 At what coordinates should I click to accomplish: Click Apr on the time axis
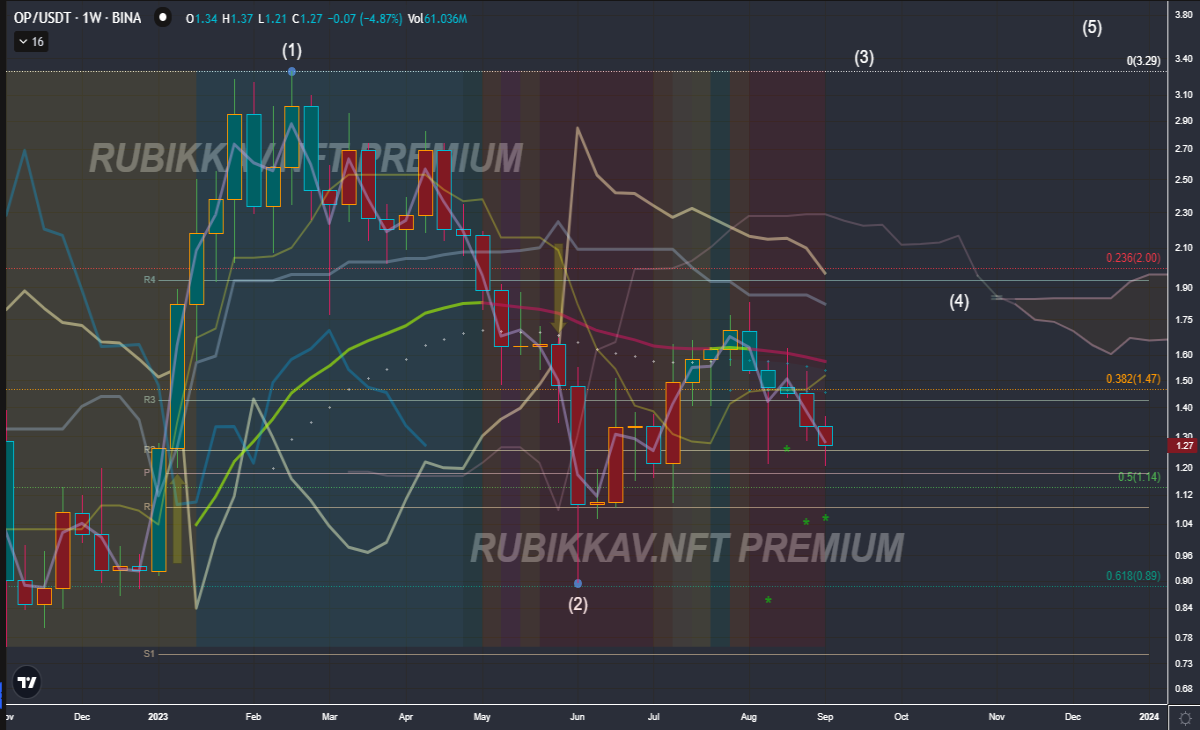point(406,717)
